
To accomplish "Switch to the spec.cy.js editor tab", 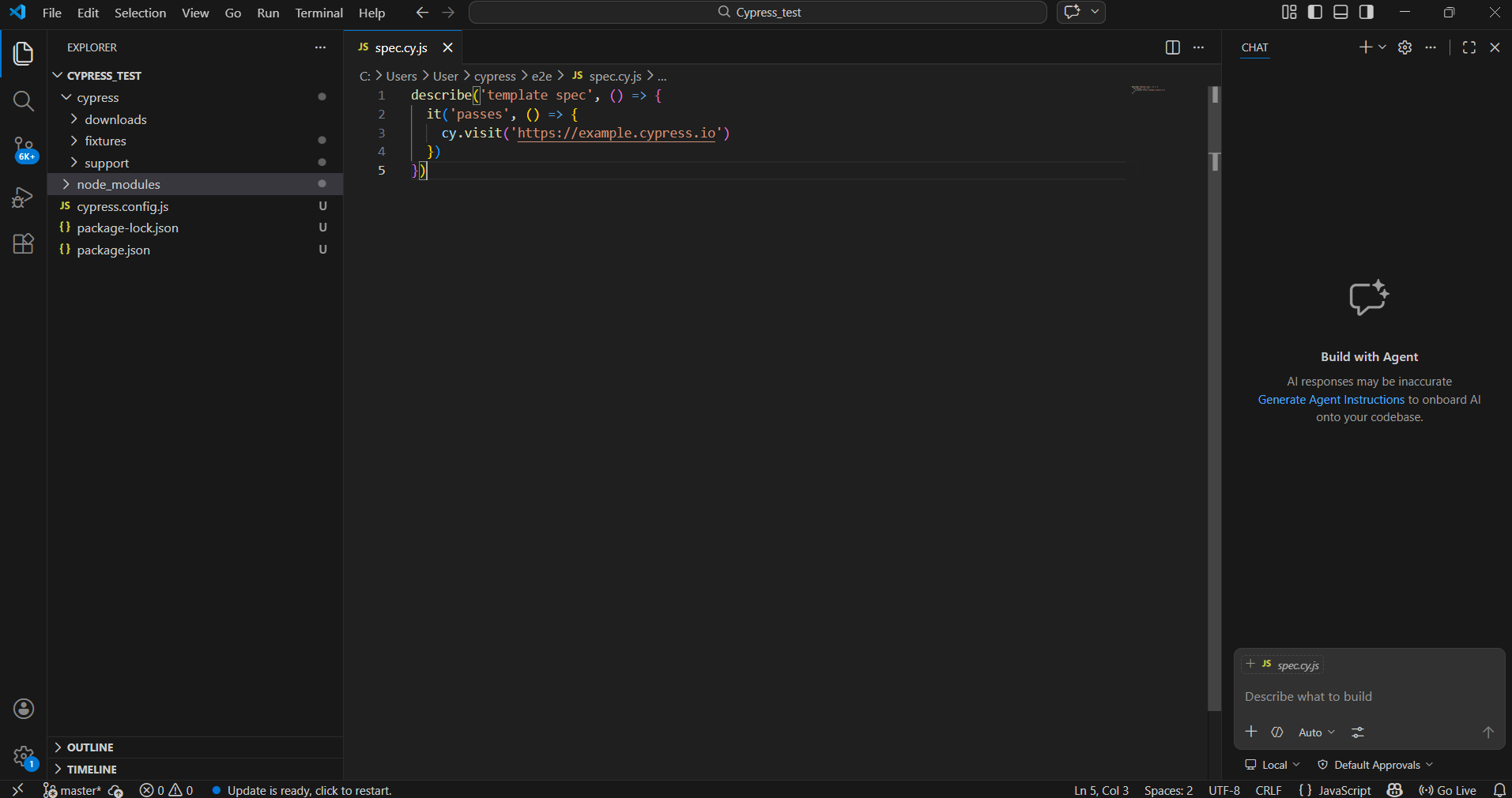I will click(402, 47).
